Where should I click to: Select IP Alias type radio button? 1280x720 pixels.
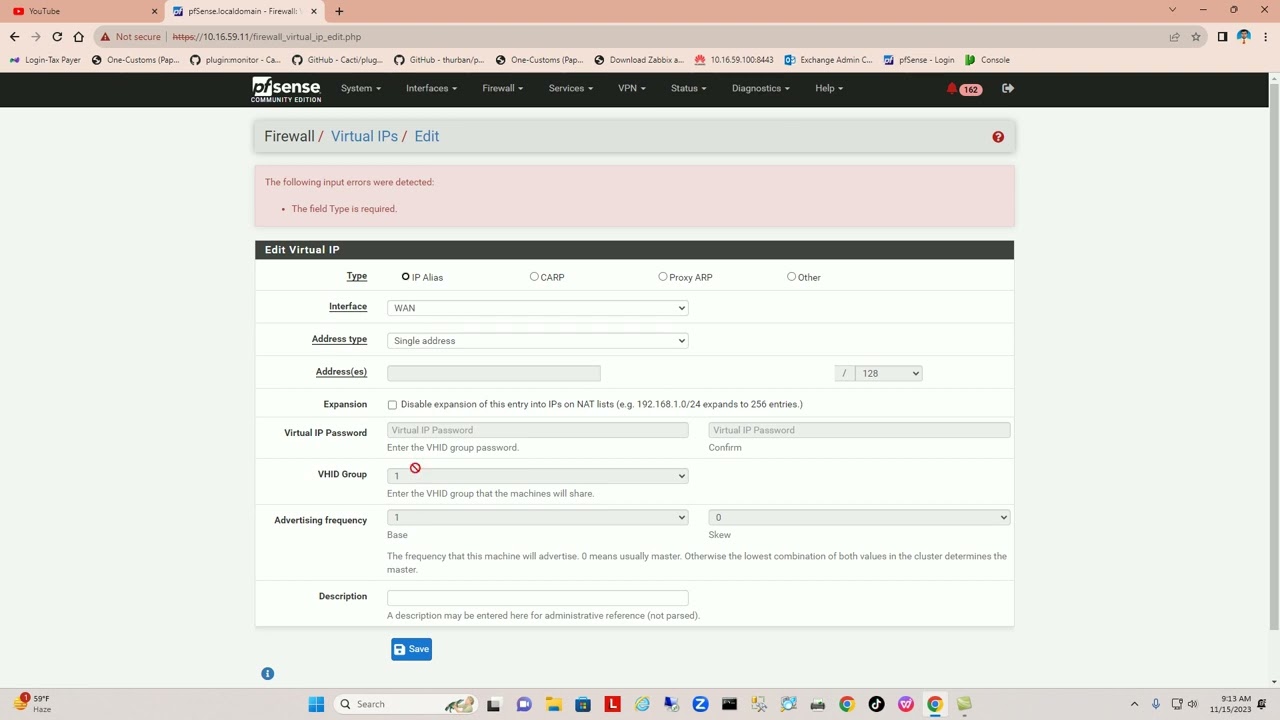click(405, 277)
